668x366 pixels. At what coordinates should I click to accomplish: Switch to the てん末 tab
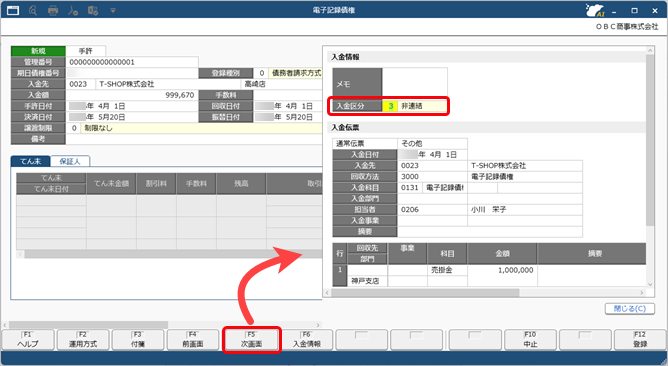31,161
